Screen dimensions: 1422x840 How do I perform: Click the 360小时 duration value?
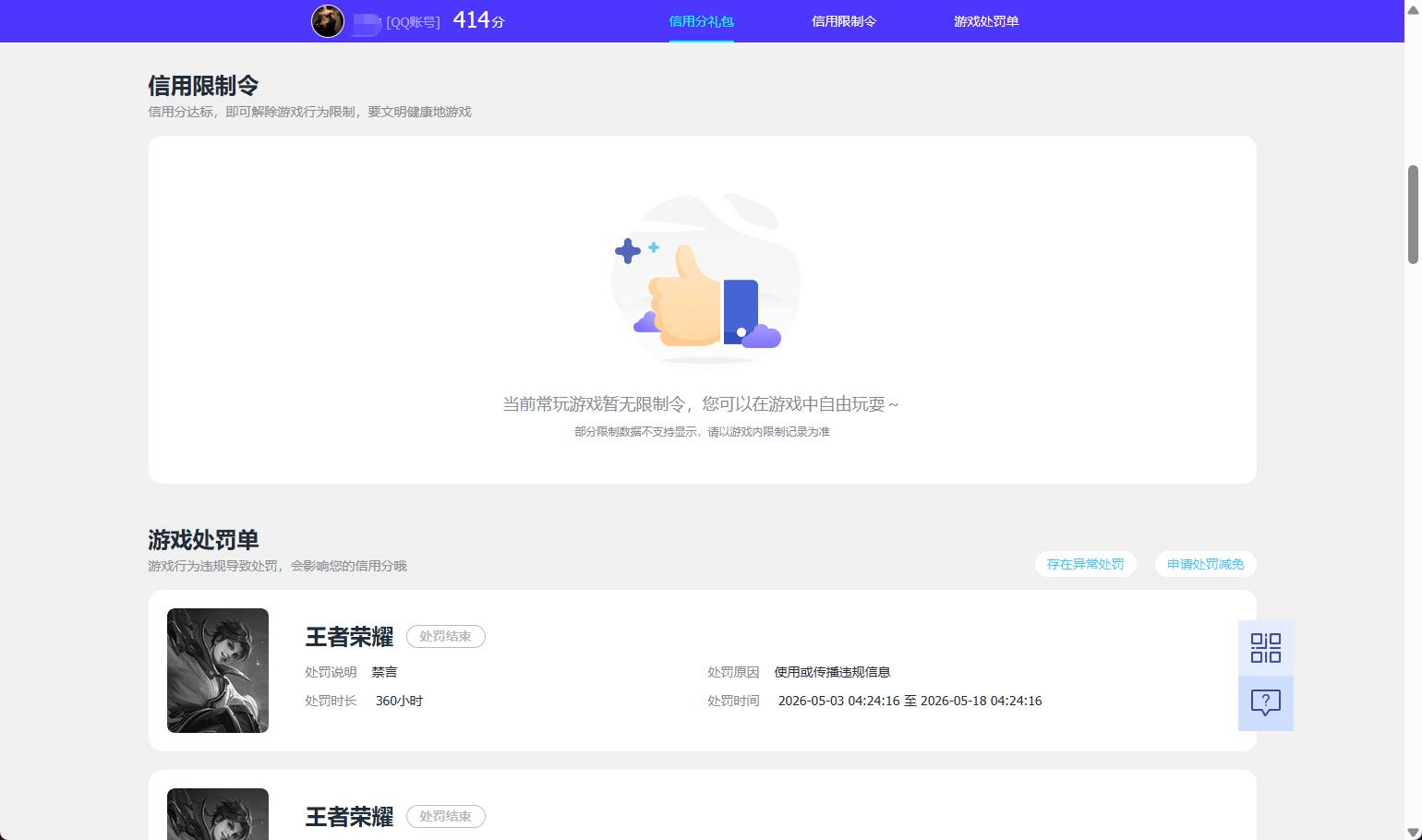tap(399, 701)
